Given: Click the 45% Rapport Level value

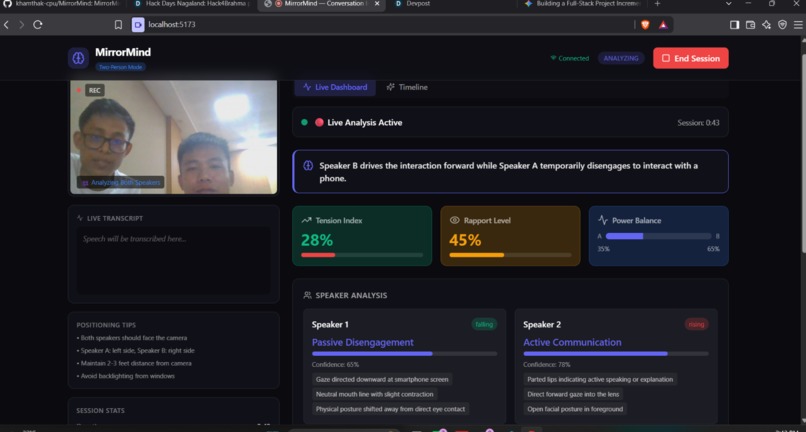Looking at the screenshot, I should (x=465, y=240).
